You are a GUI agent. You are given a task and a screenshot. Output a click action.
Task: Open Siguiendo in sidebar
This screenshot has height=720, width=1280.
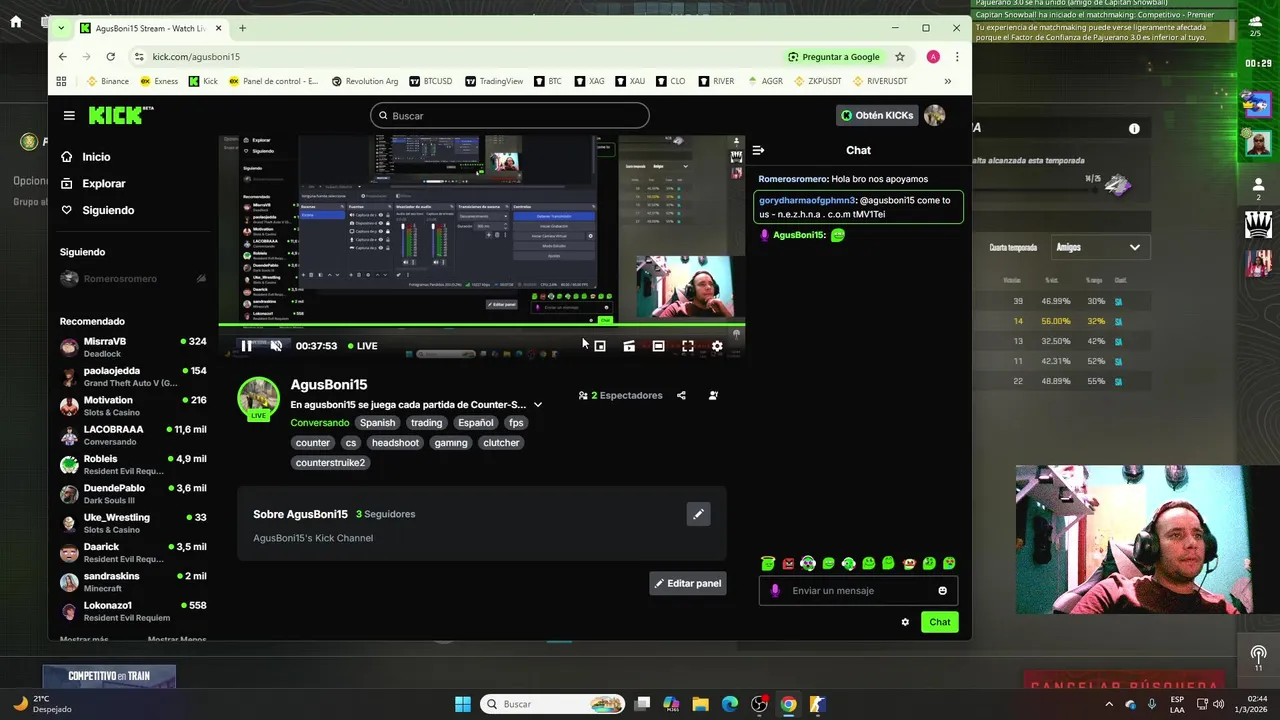pos(108,210)
